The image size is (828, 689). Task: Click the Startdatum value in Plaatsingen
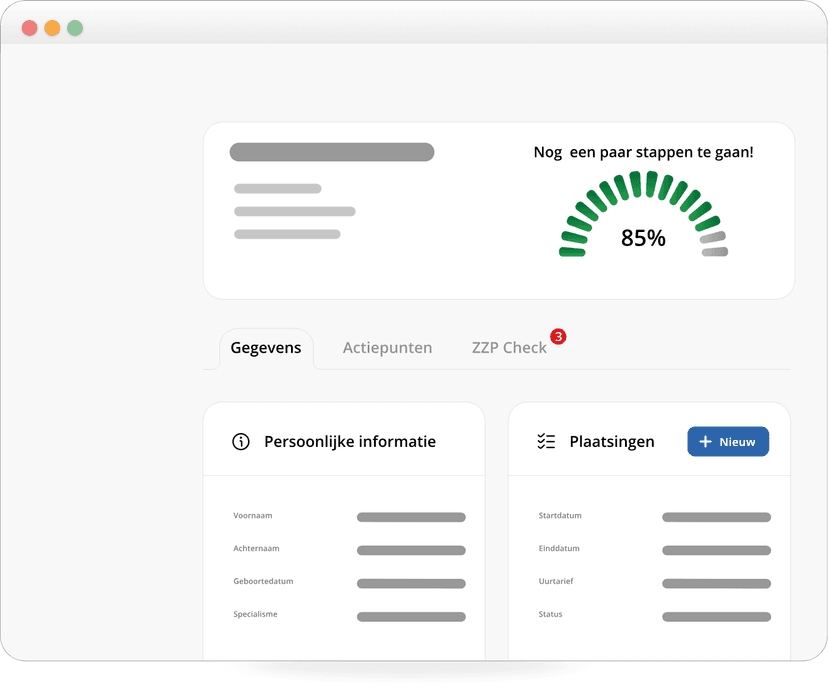(716, 517)
